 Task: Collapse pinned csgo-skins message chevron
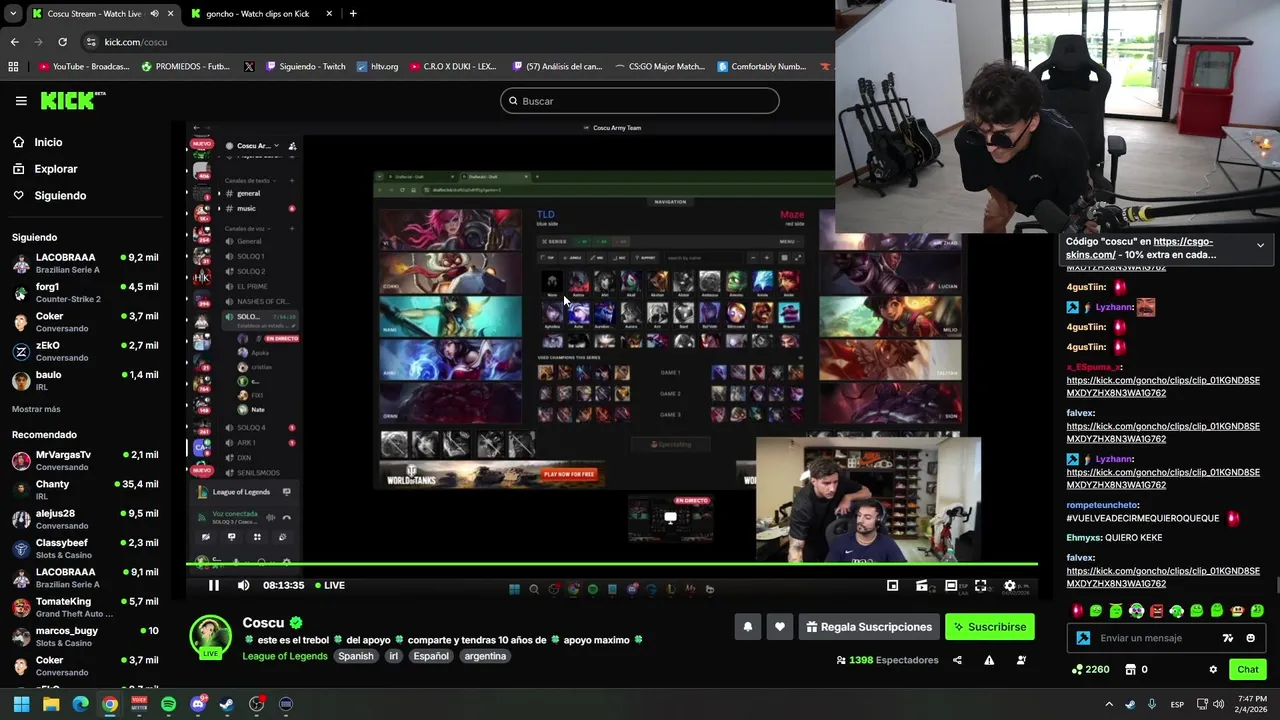click(x=1260, y=245)
